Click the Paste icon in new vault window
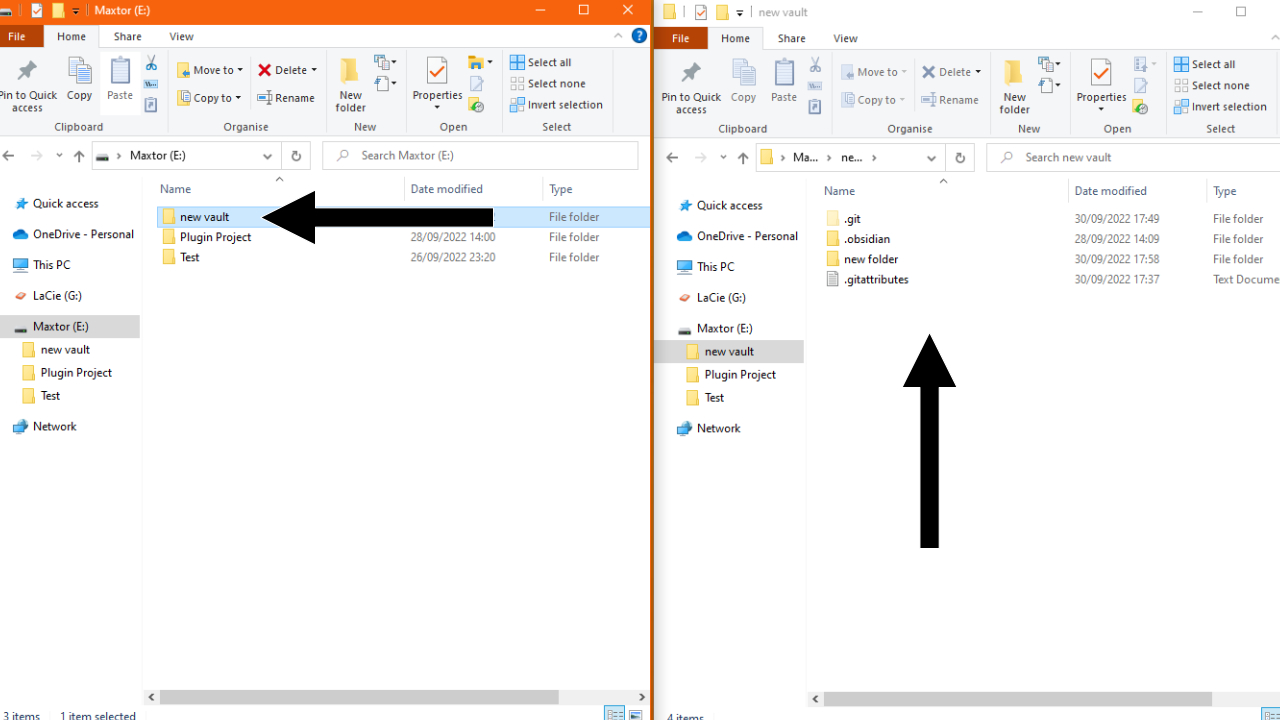 (x=784, y=81)
